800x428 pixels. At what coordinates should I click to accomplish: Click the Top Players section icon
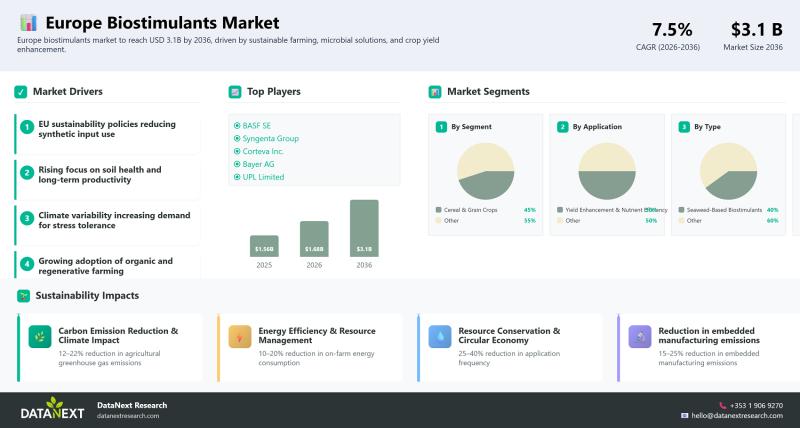click(235, 92)
